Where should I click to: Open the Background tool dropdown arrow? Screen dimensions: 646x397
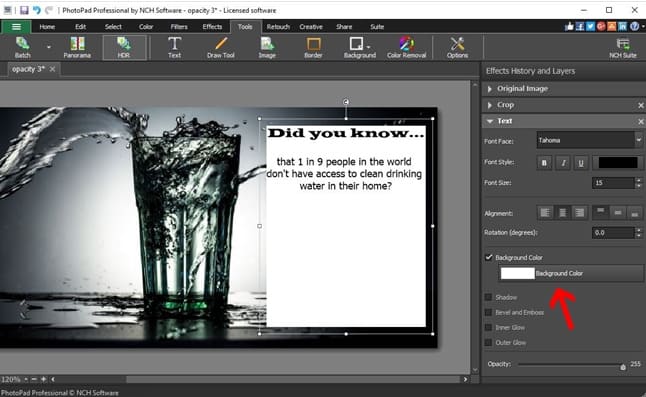(368, 47)
